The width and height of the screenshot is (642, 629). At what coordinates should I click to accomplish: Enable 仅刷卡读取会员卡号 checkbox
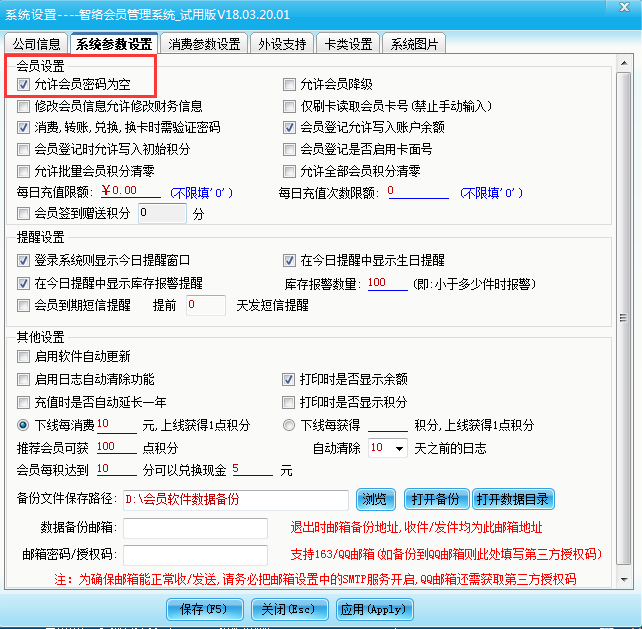pos(289,106)
